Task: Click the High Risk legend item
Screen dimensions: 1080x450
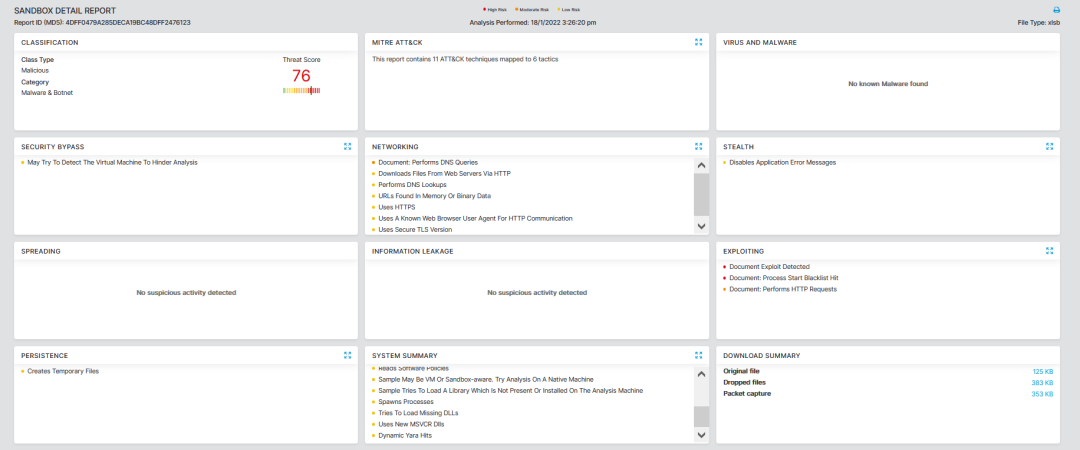Action: coord(494,9)
